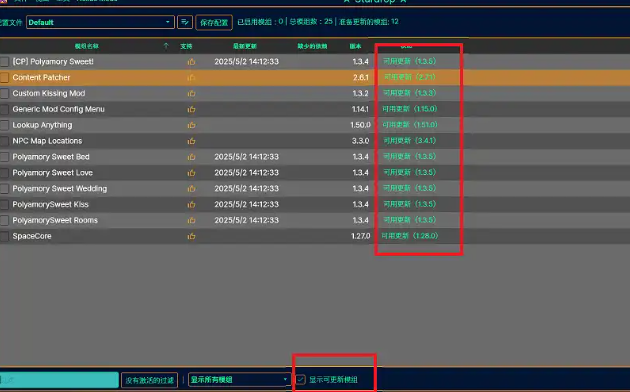This screenshot has width=630, height=392.
Task: Tick the Polyamory Sweet Love checkbox
Action: tap(4, 173)
